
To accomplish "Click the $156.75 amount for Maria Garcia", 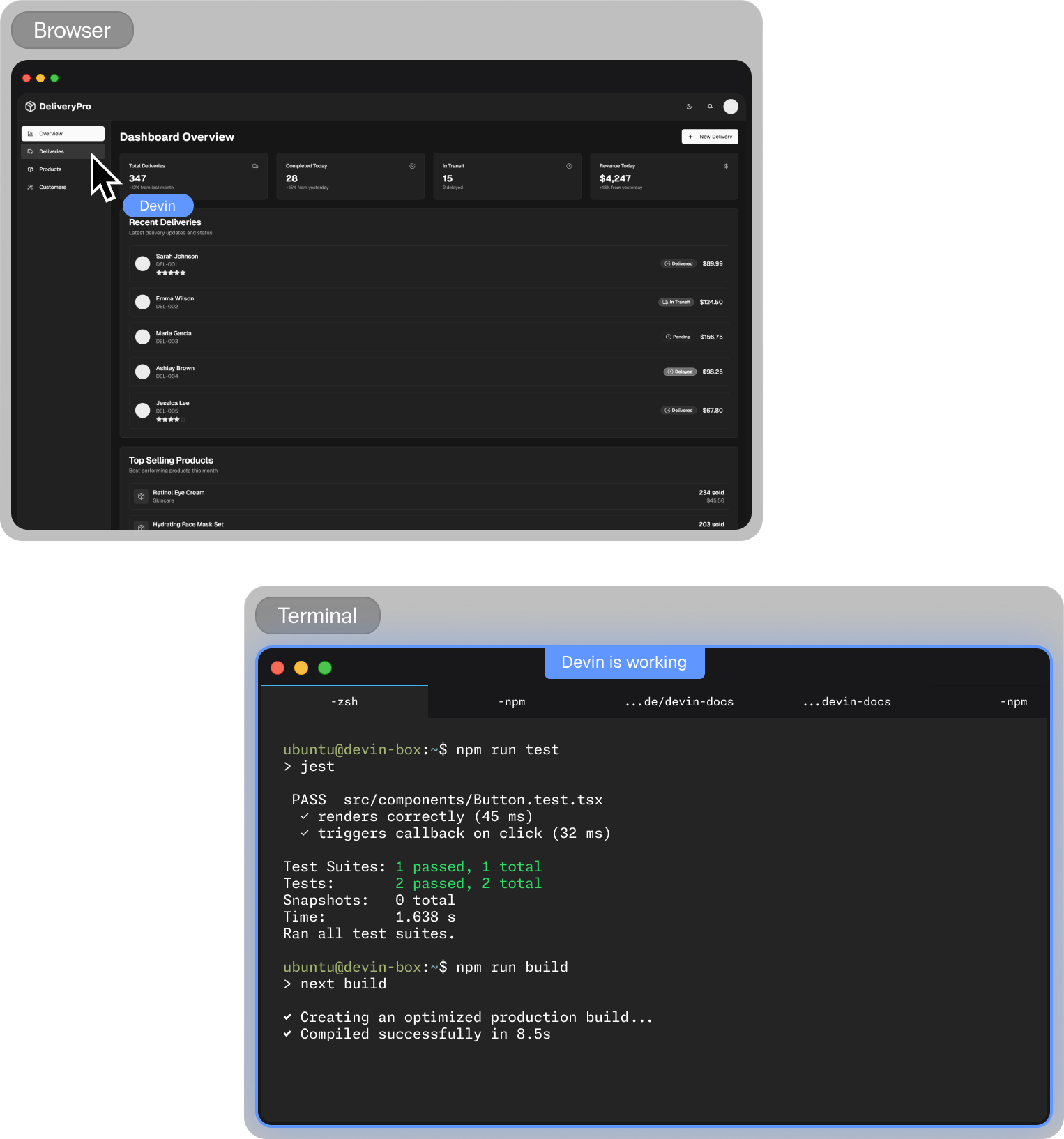I will pyautogui.click(x=711, y=337).
